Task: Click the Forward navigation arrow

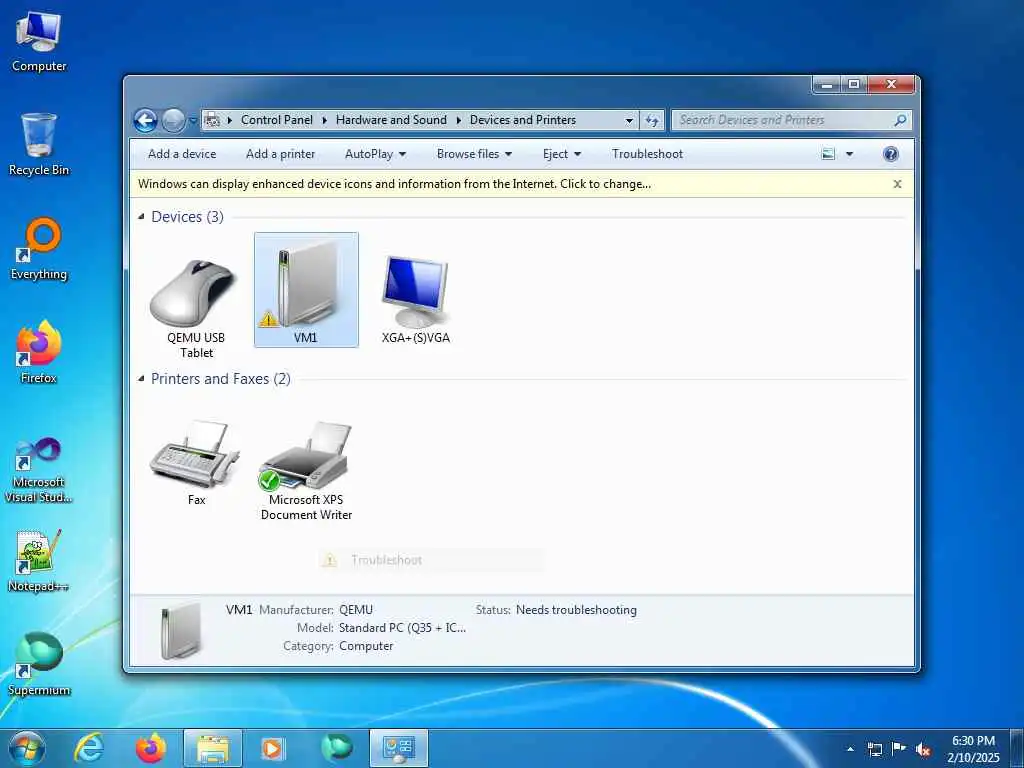Action: tap(173, 120)
